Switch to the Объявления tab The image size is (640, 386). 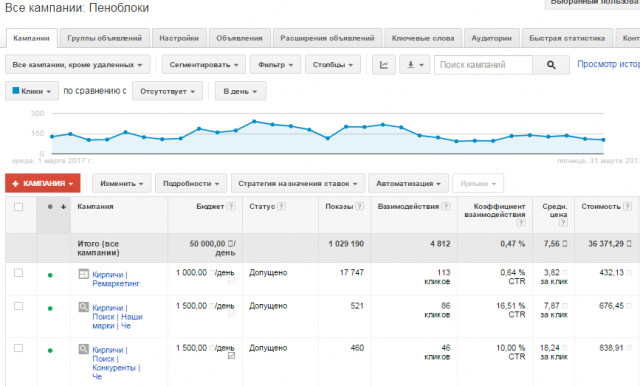coord(240,38)
